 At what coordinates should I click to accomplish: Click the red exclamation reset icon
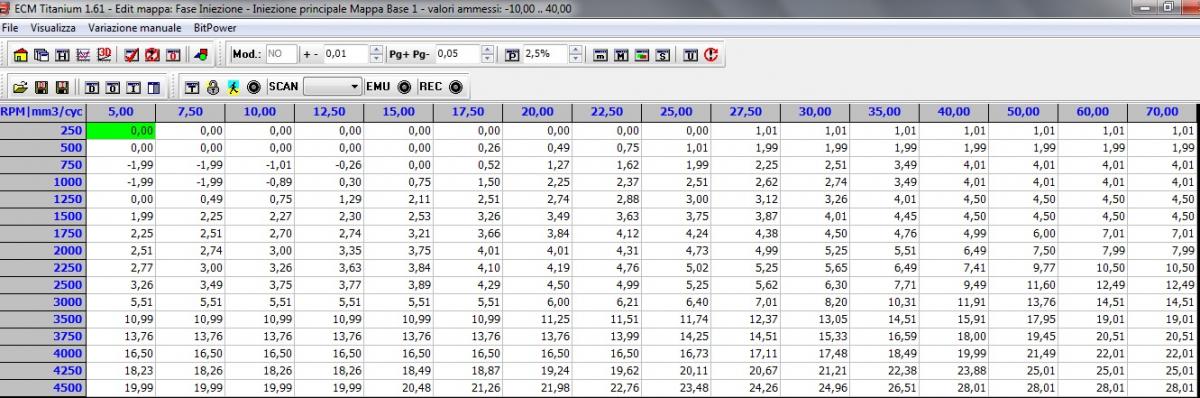click(711, 55)
